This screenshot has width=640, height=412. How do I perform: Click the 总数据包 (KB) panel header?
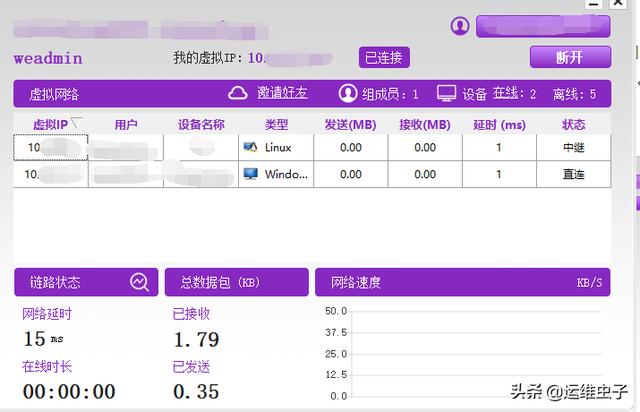click(237, 282)
